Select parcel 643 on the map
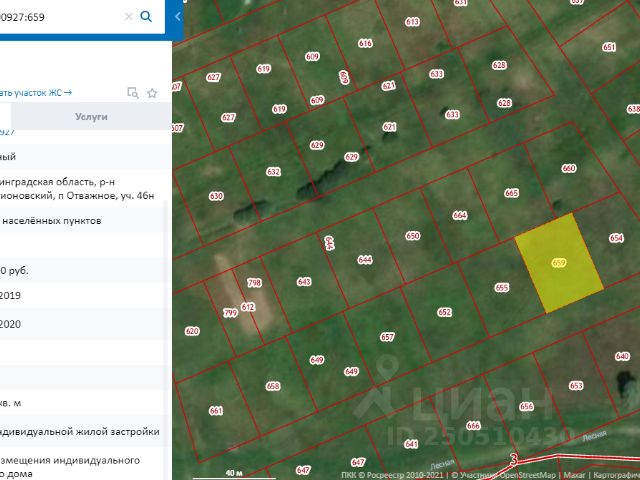640x480 pixels. pyautogui.click(x=304, y=282)
